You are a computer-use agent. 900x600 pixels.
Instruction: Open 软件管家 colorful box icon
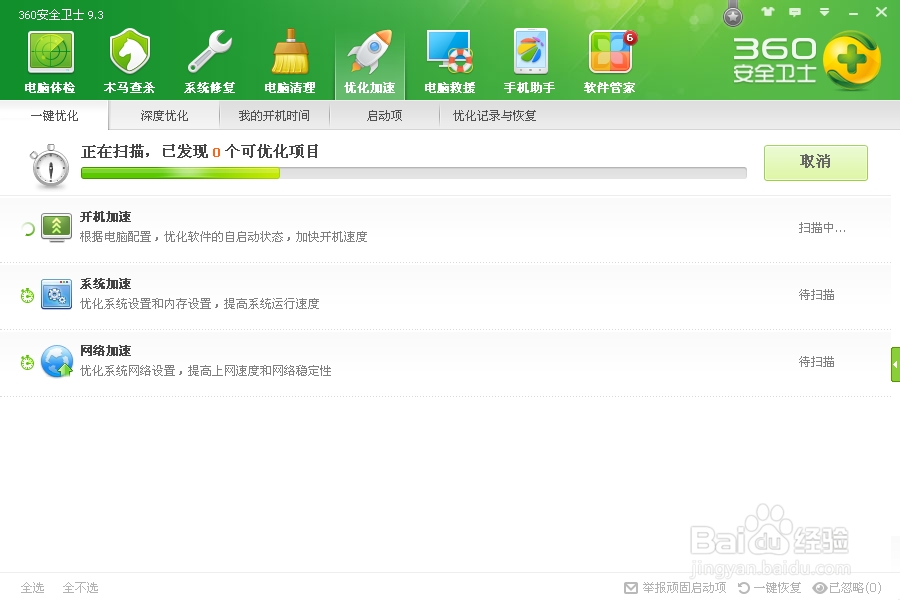pyautogui.click(x=610, y=52)
